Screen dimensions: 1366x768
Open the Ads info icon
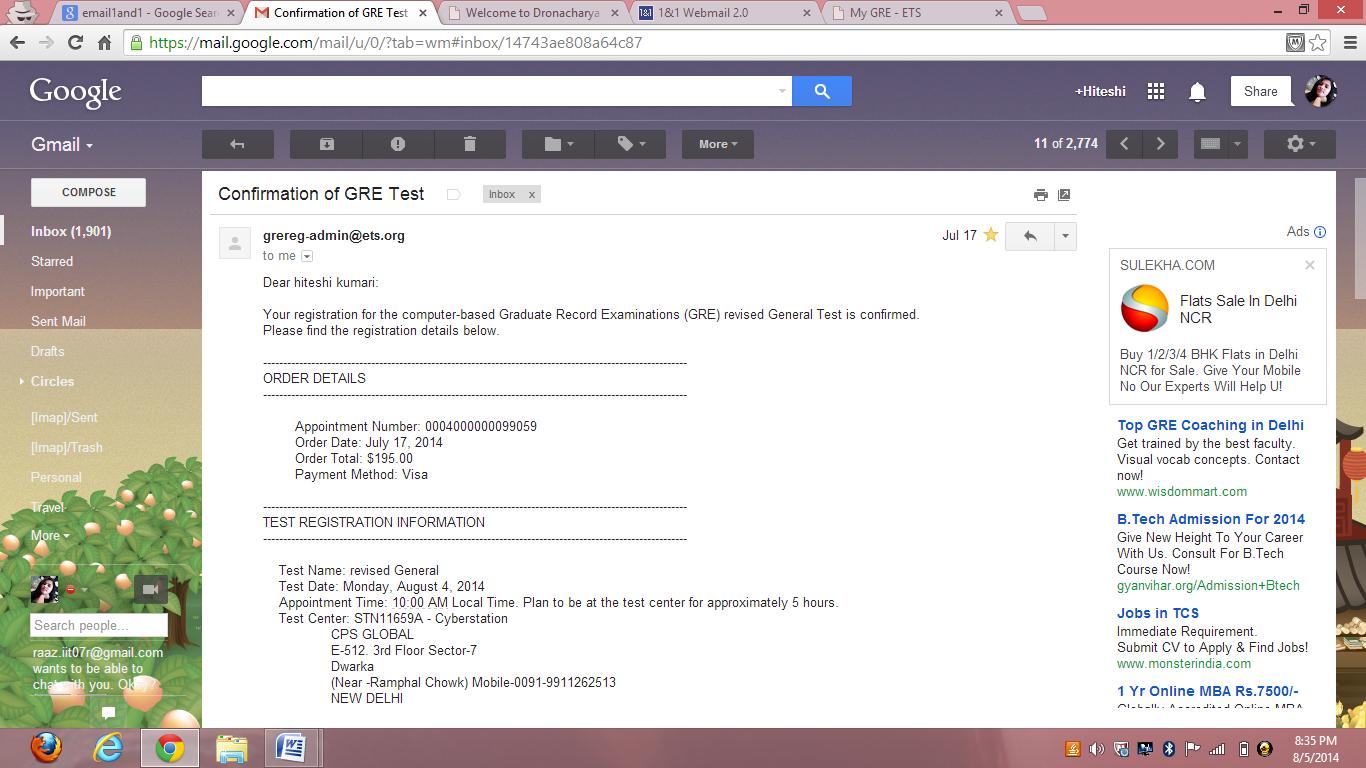pos(1320,232)
